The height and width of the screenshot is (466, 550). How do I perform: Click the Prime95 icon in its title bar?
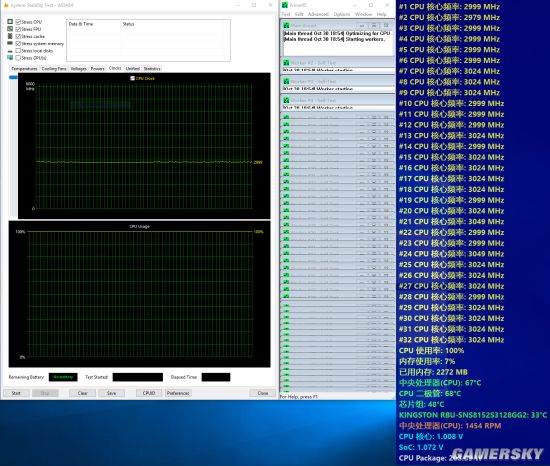click(x=285, y=5)
